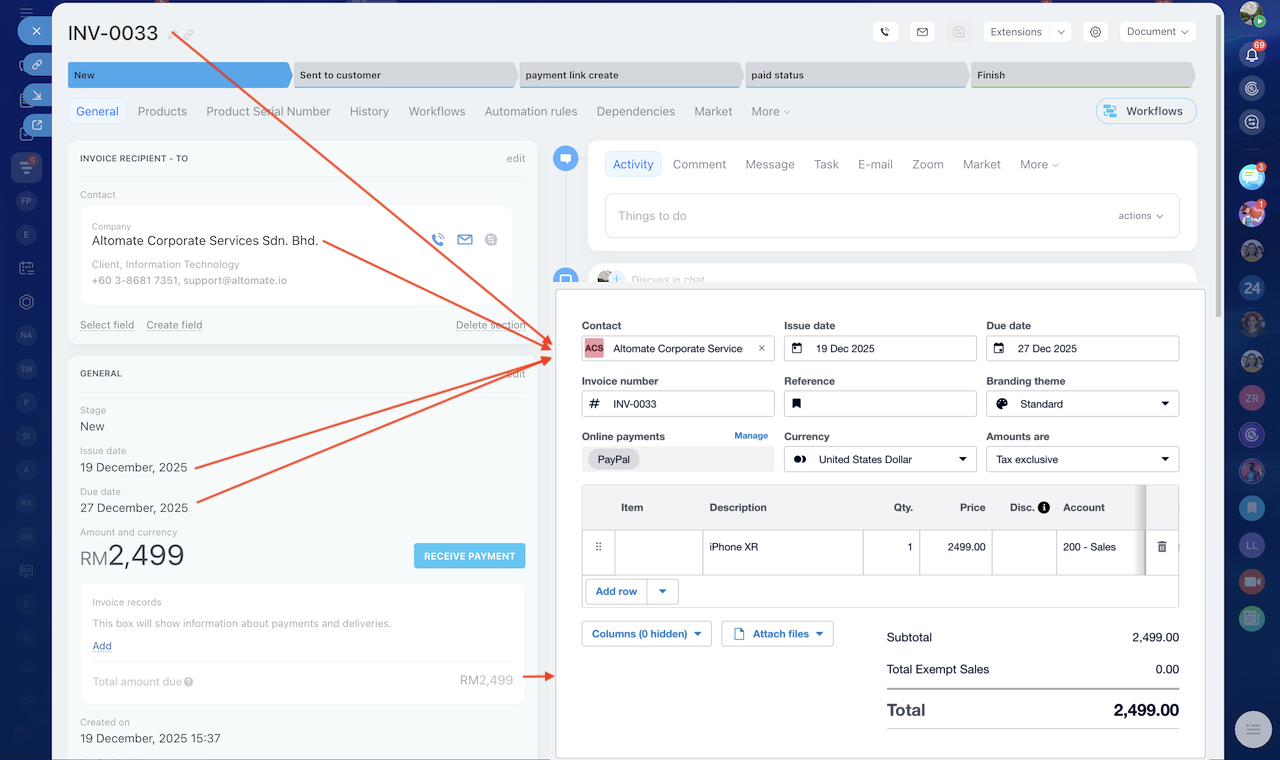Copy invoice link icon next to INV-0033
The width and height of the screenshot is (1280, 760).
[x=188, y=35]
